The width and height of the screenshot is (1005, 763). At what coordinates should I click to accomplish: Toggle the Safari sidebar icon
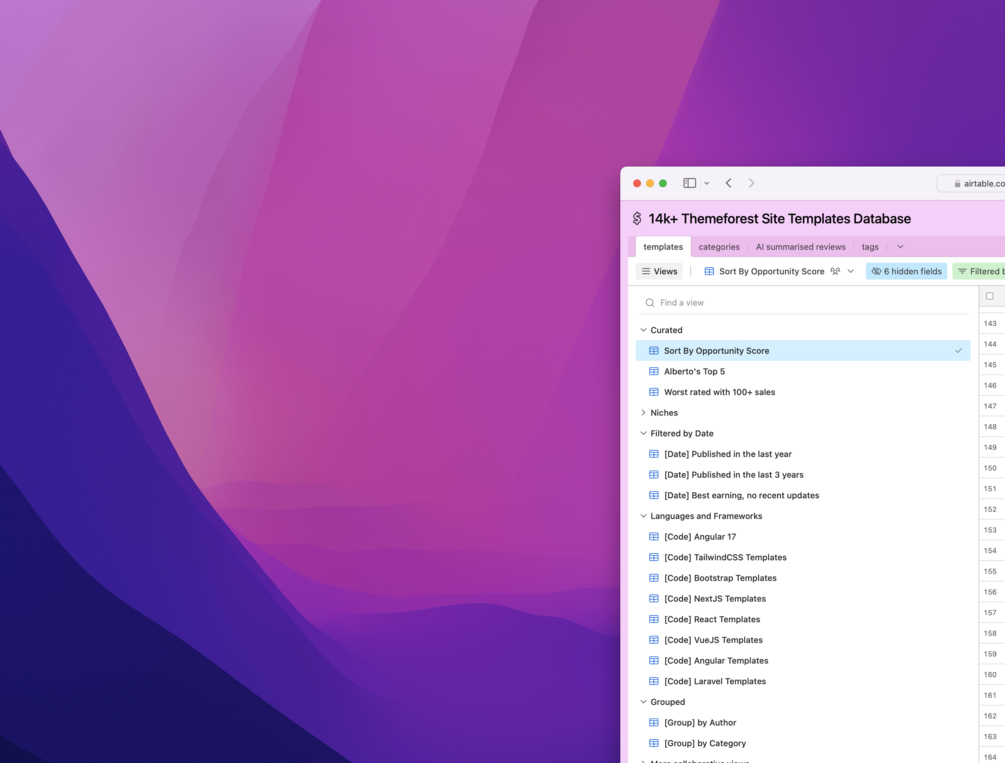(690, 183)
